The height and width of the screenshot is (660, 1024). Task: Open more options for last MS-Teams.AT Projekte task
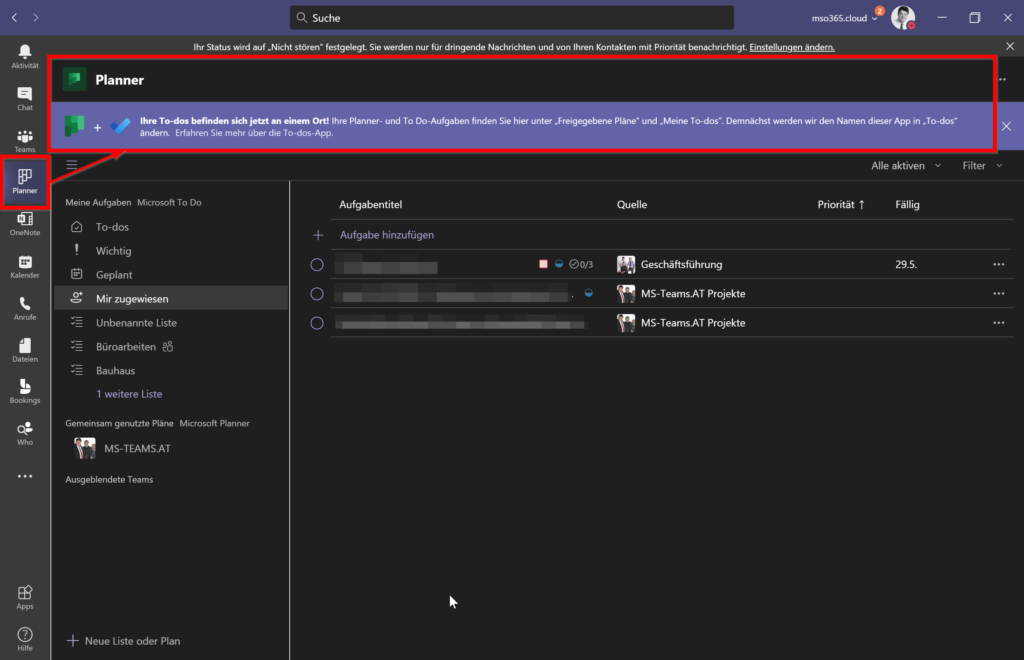(999, 322)
